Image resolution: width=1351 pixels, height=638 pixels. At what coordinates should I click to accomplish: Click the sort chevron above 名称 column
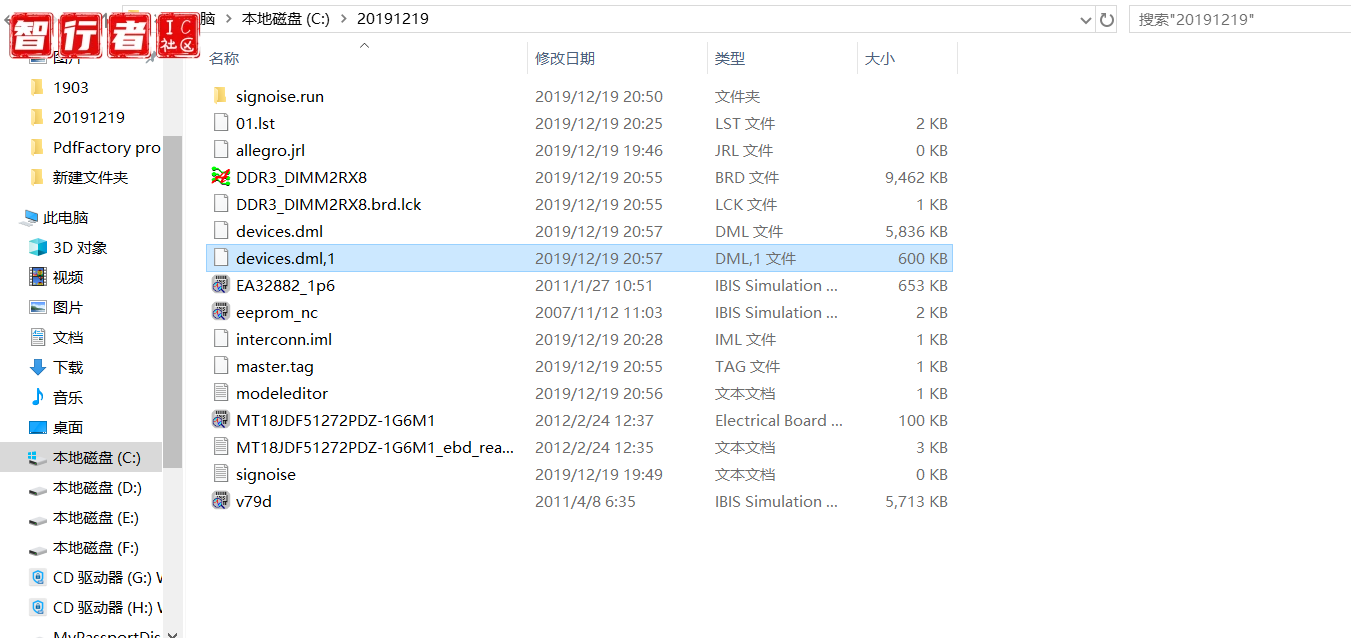click(x=364, y=46)
